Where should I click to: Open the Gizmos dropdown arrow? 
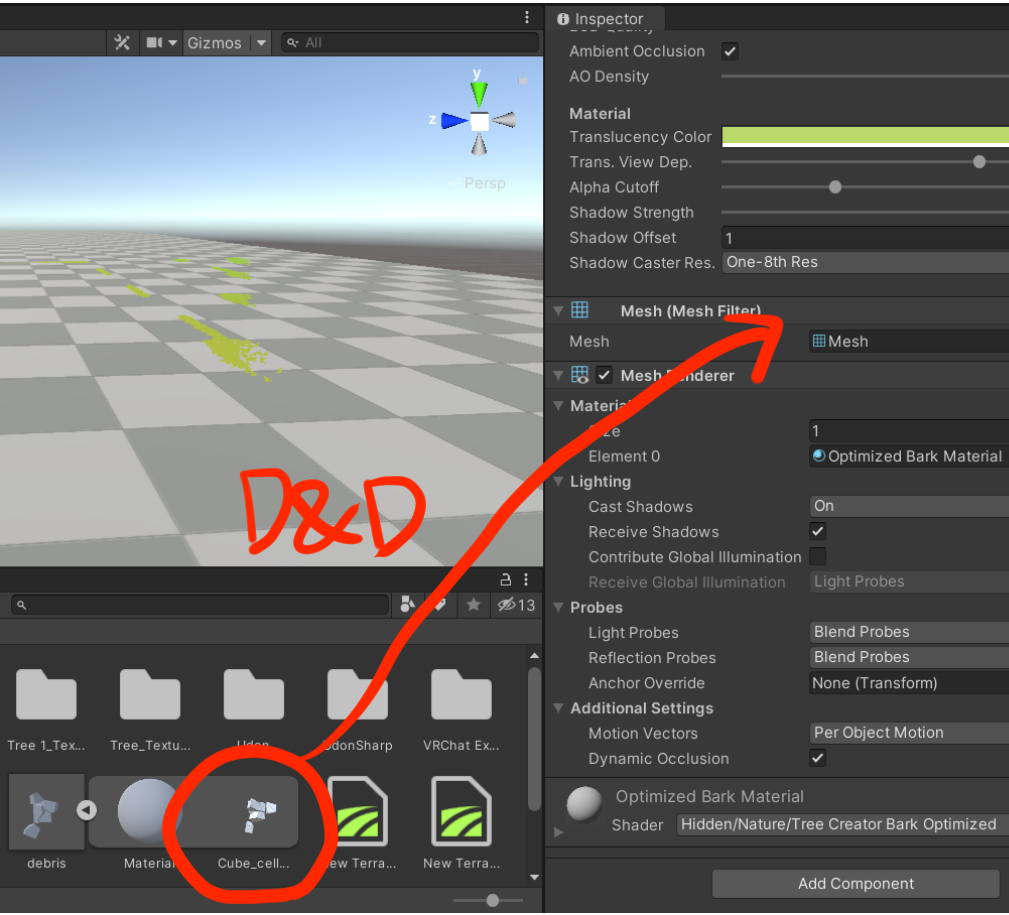261,43
